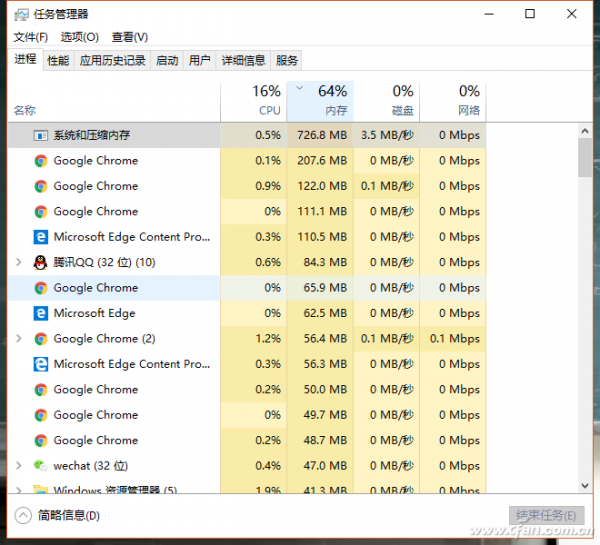The image size is (600, 545).
Task: Select the 系统和压缩内存 process row
Action: pyautogui.click(x=247, y=135)
